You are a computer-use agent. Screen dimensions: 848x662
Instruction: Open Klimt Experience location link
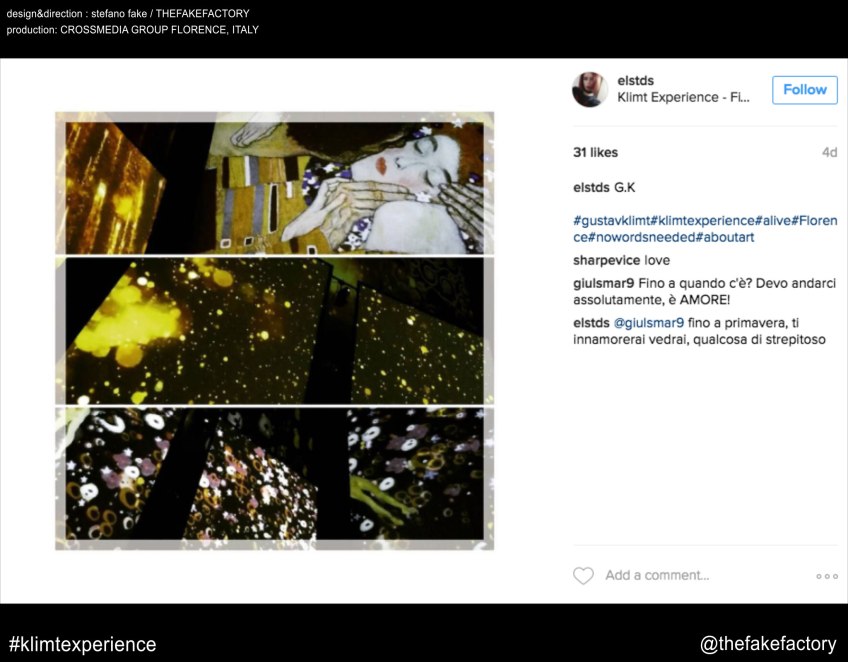pos(683,97)
